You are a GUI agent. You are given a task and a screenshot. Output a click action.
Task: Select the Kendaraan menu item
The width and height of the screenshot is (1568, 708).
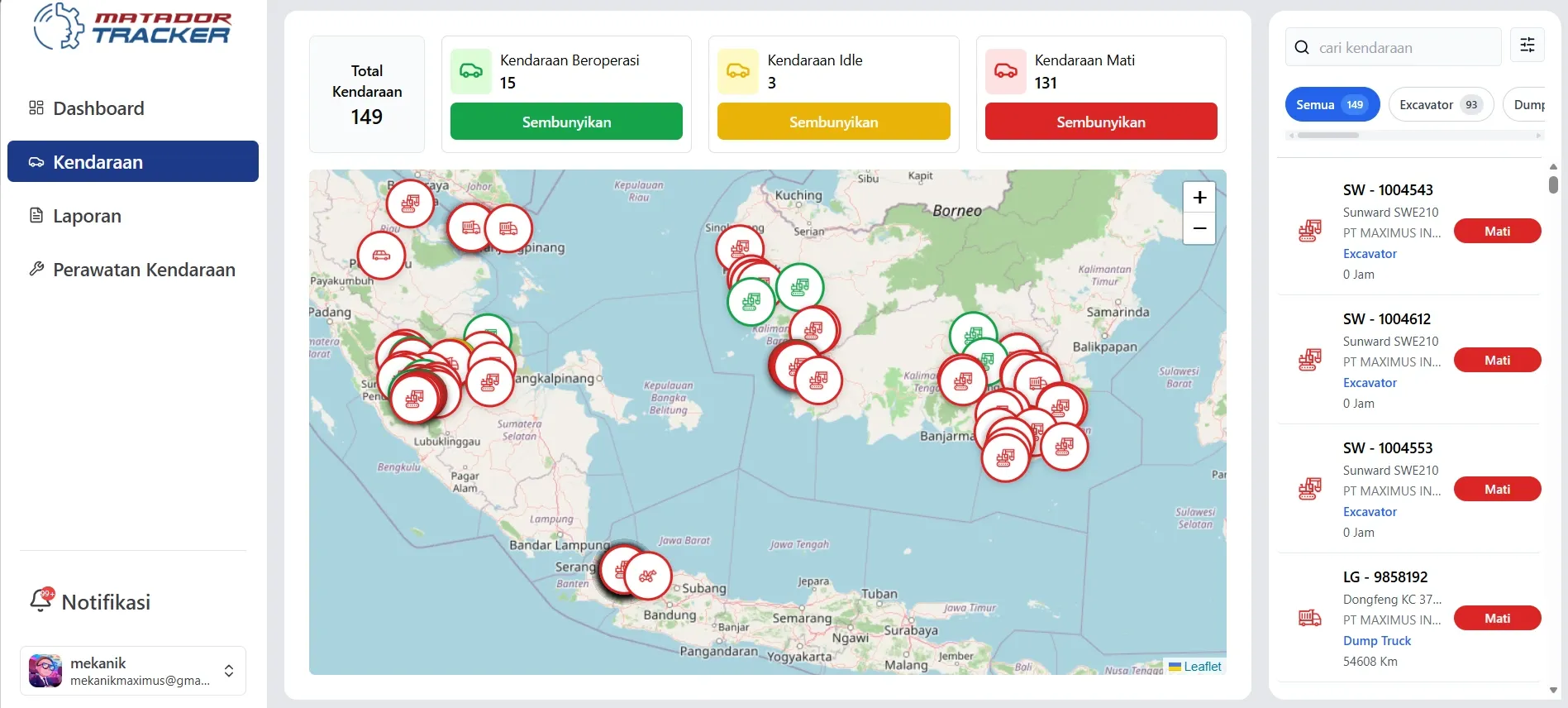[132, 162]
